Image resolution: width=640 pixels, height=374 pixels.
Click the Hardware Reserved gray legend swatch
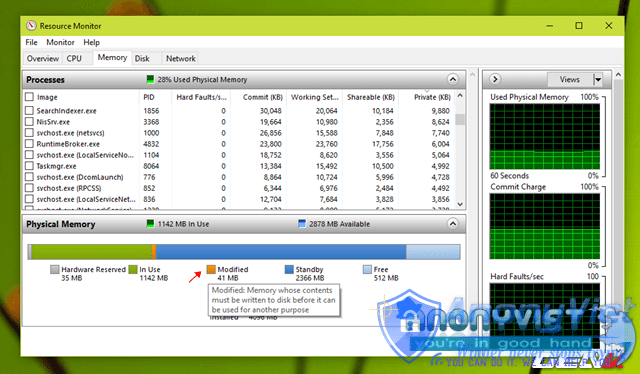pyautogui.click(x=55, y=269)
